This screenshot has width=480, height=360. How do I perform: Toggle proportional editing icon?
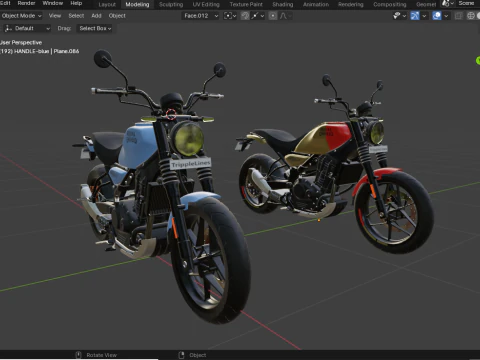coord(273,16)
